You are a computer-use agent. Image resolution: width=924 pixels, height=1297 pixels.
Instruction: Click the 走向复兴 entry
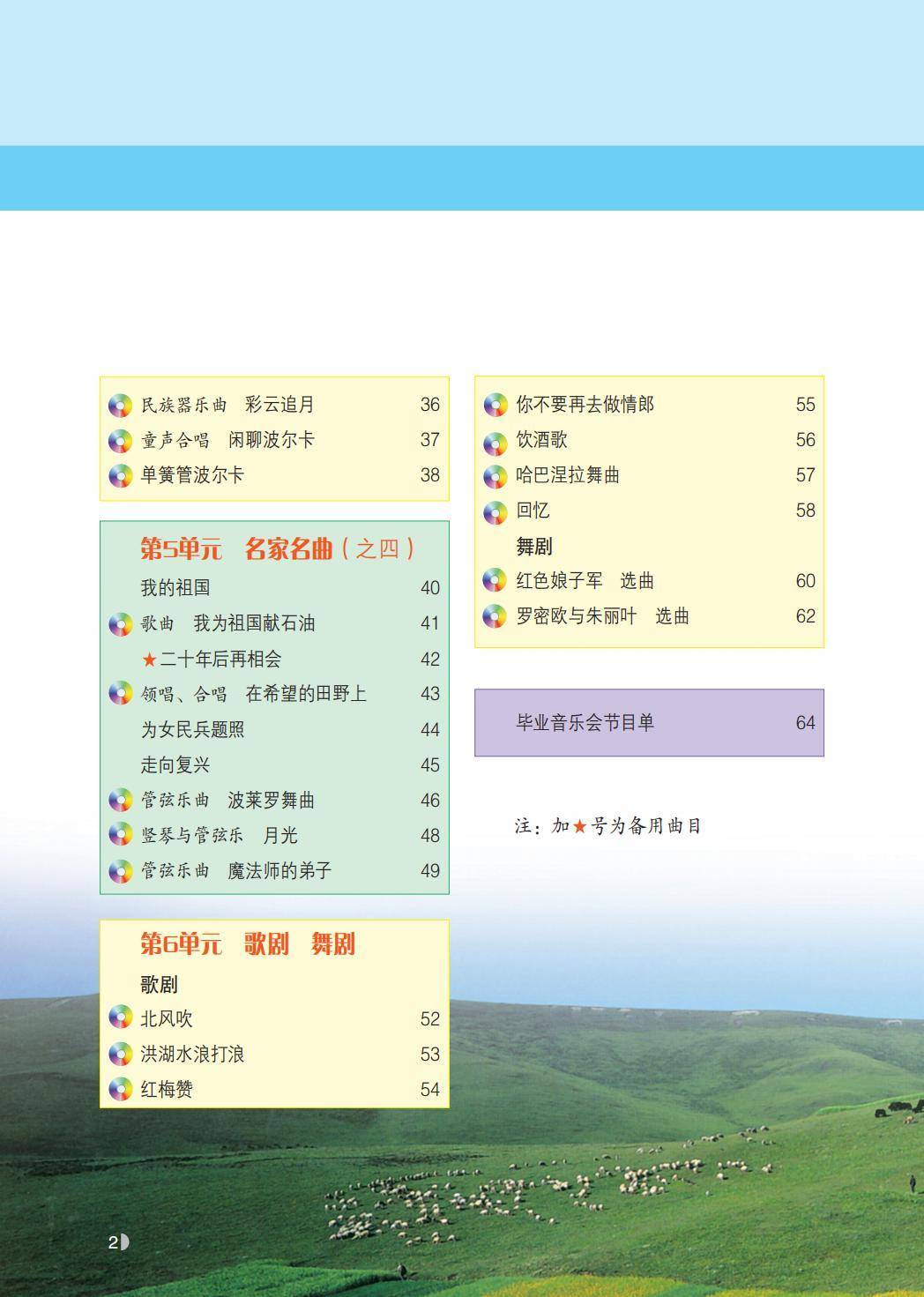(x=175, y=765)
